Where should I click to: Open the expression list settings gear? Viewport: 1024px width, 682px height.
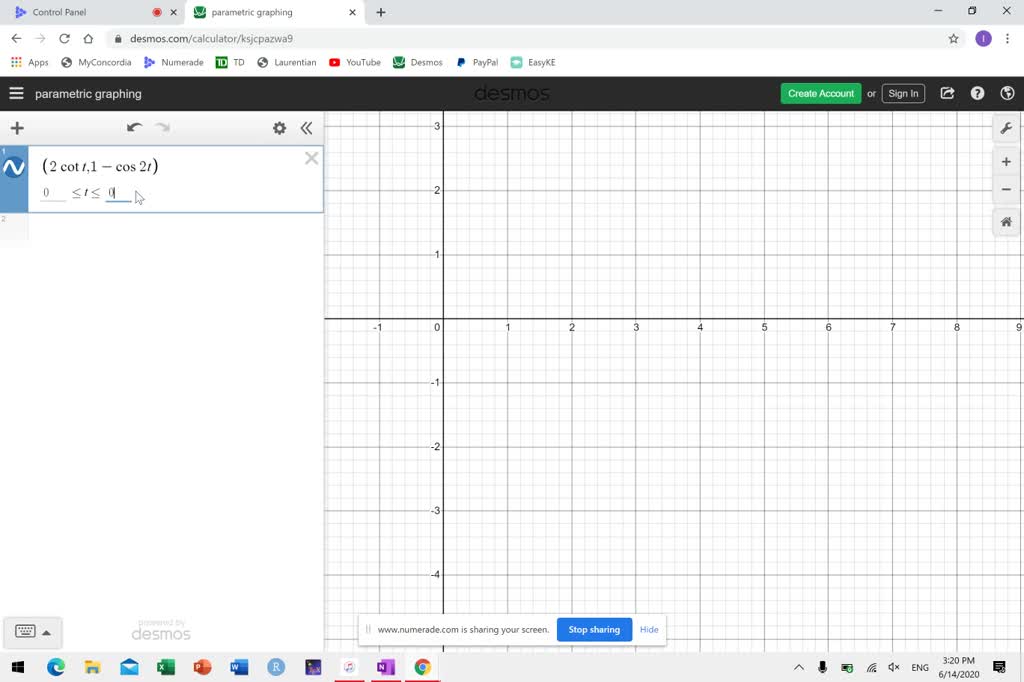[x=279, y=128]
